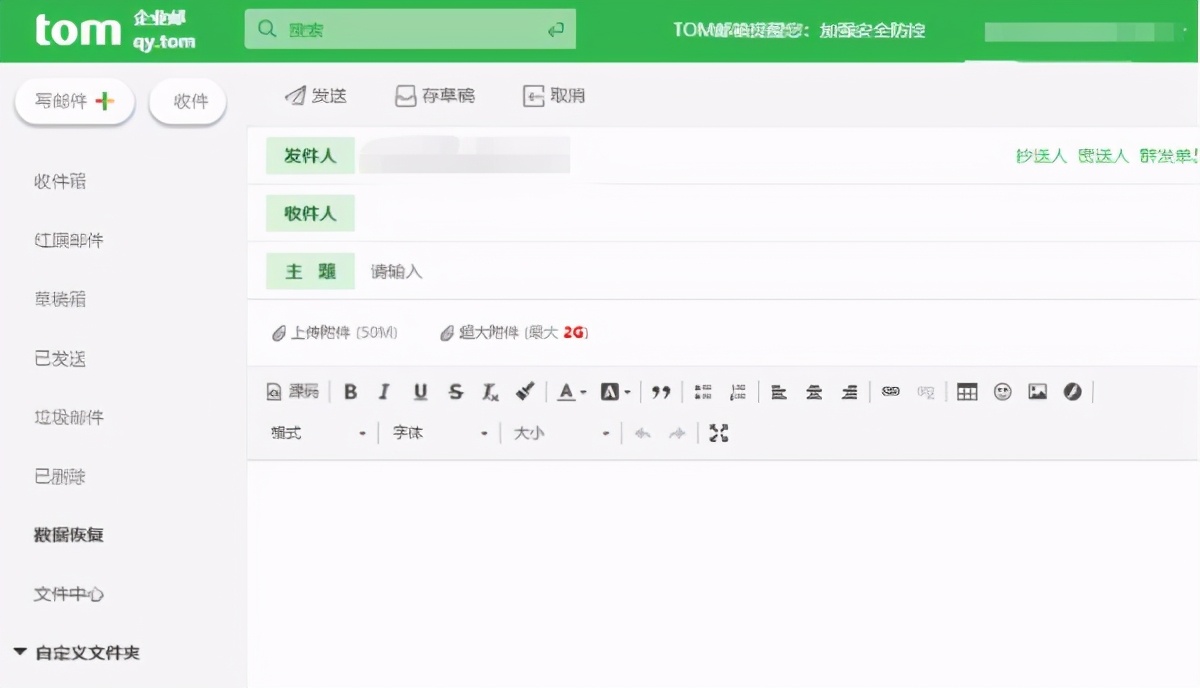
Task: Toggle strikethrough formatting
Action: pos(456,391)
